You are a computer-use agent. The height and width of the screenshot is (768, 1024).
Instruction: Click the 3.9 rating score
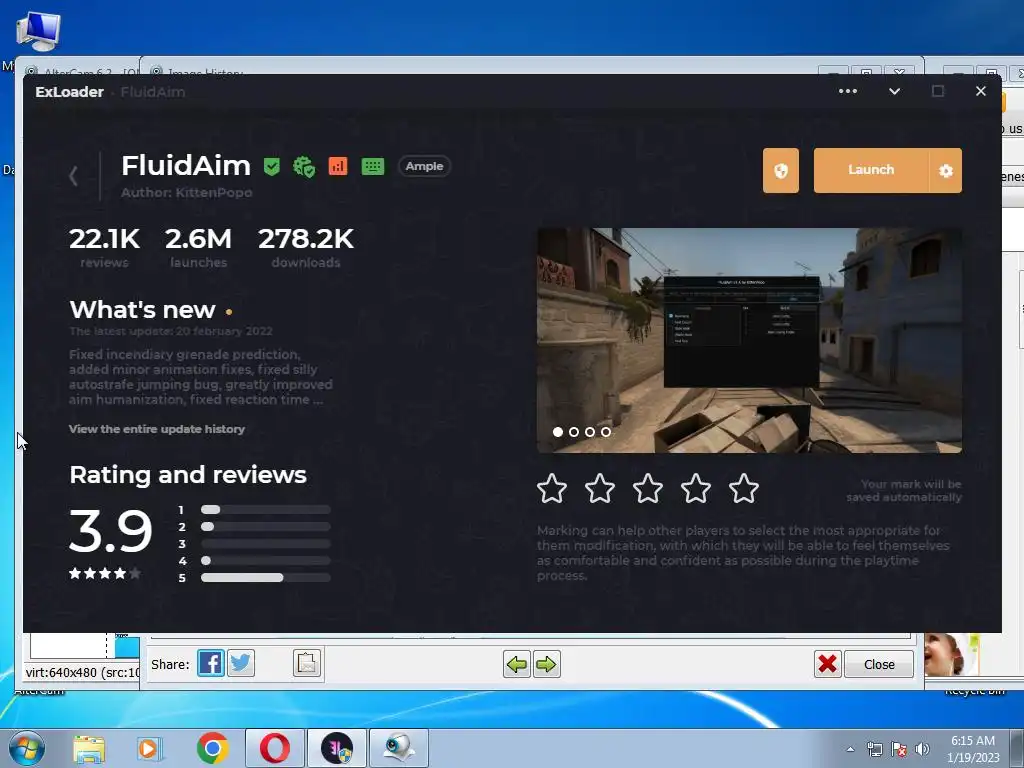(x=111, y=531)
